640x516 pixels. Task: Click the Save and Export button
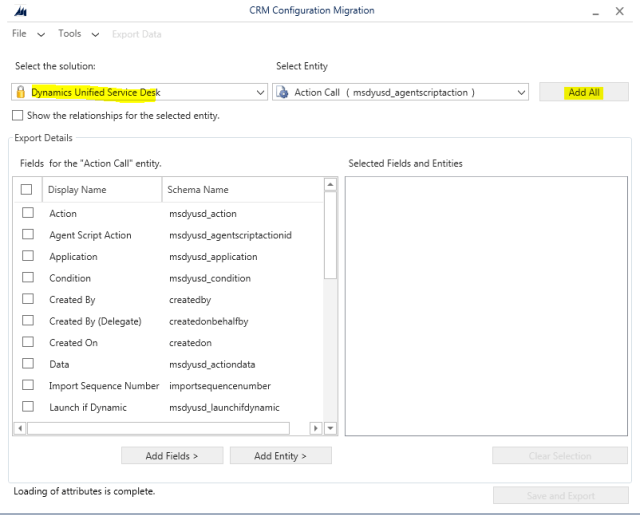(x=560, y=496)
